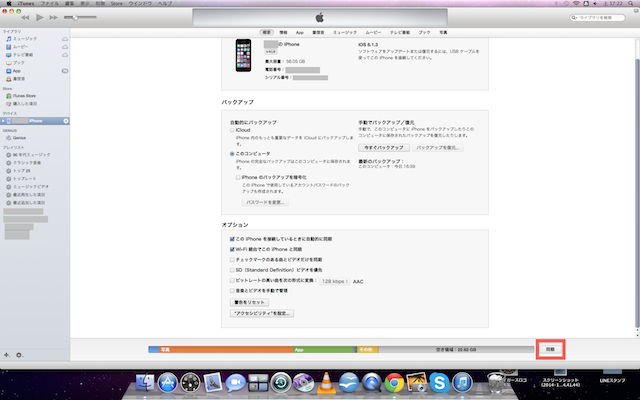Click the cloud icon beside Music

pos(64,39)
